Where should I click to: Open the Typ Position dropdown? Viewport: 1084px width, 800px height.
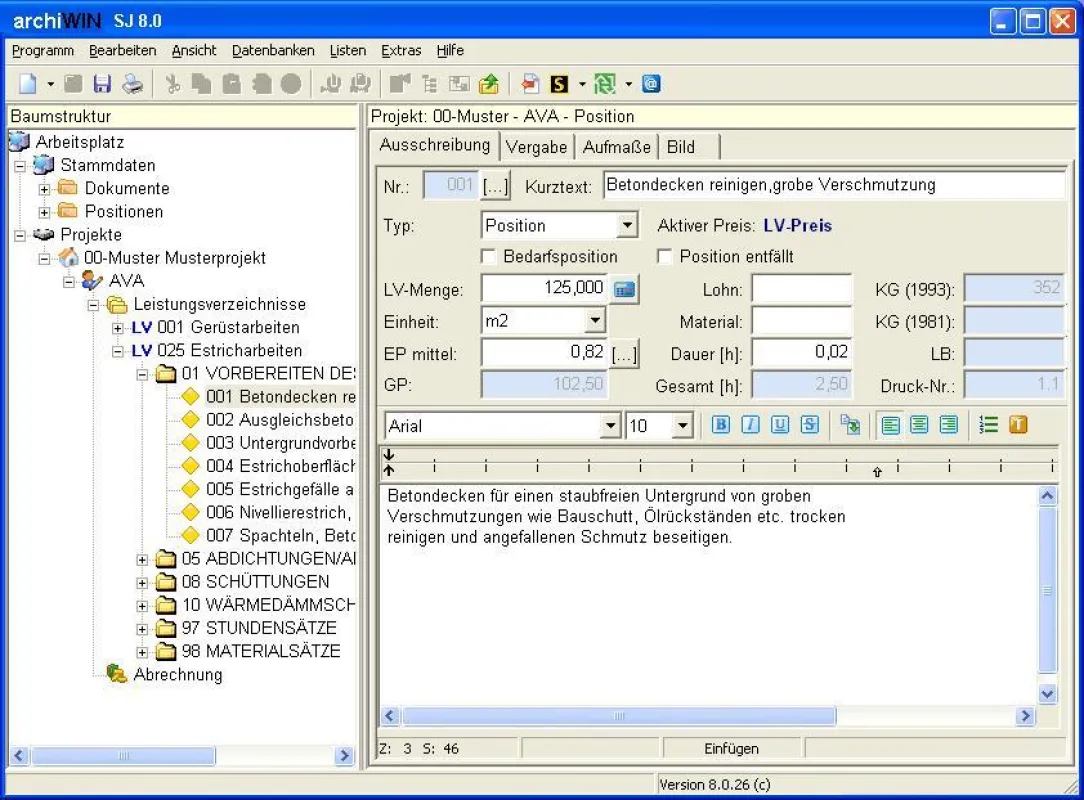[x=626, y=225]
